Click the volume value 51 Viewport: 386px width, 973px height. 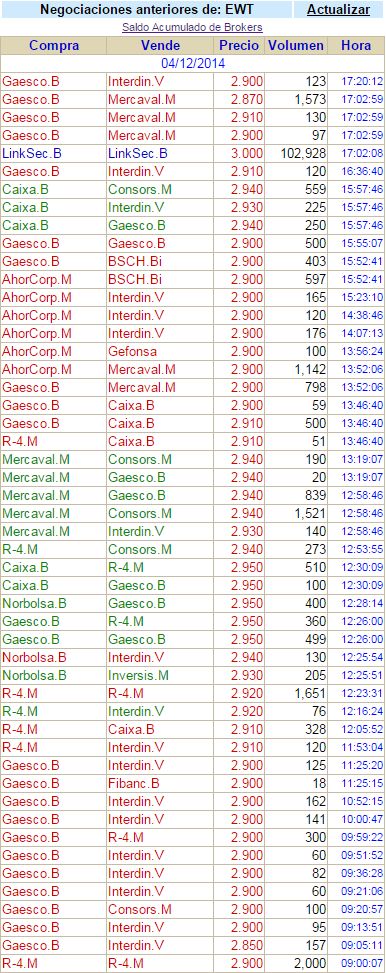coord(320,441)
